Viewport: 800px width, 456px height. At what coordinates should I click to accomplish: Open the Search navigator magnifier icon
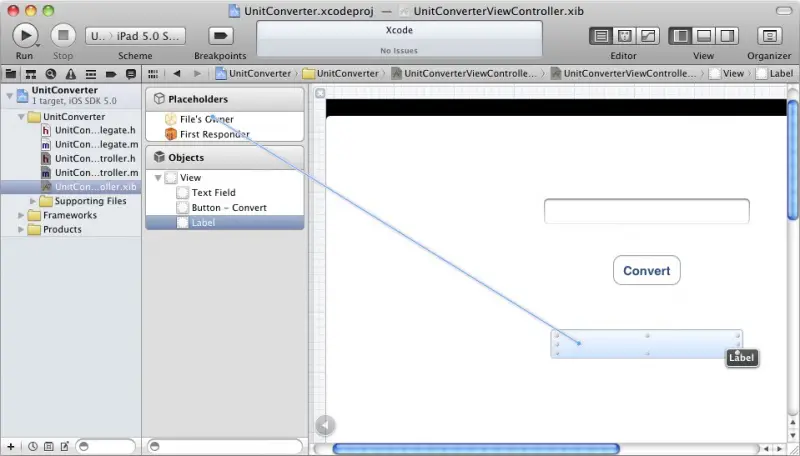49,74
